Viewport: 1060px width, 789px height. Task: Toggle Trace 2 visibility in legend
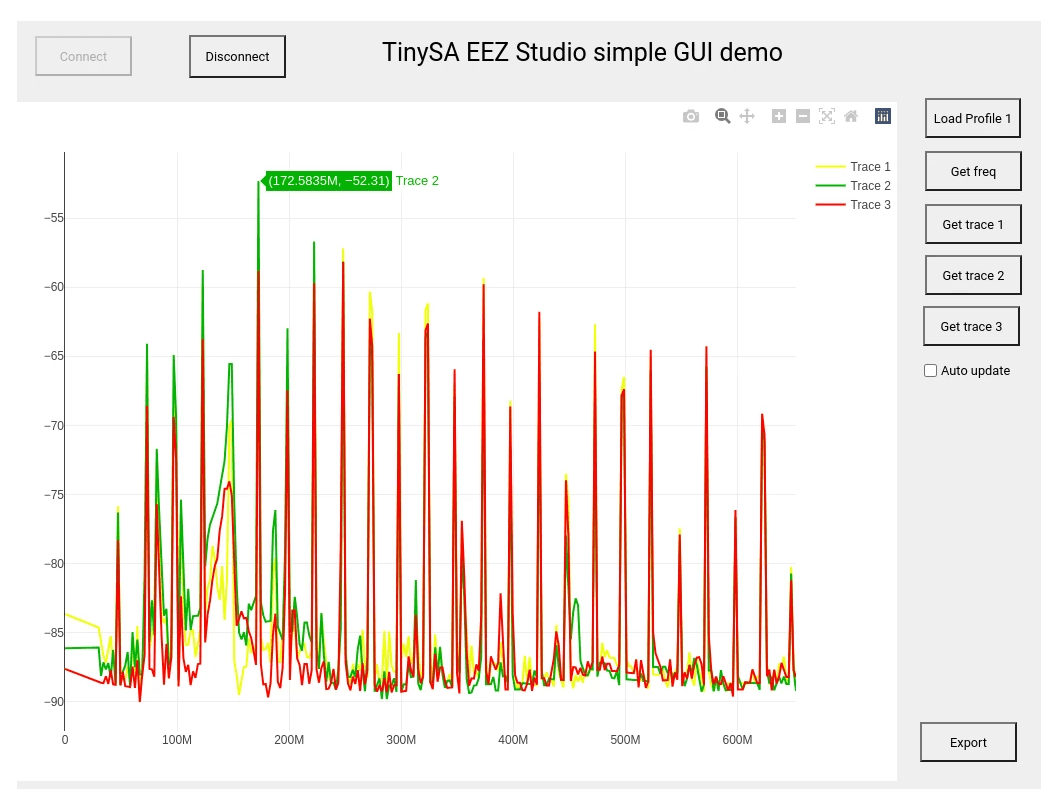(x=853, y=185)
